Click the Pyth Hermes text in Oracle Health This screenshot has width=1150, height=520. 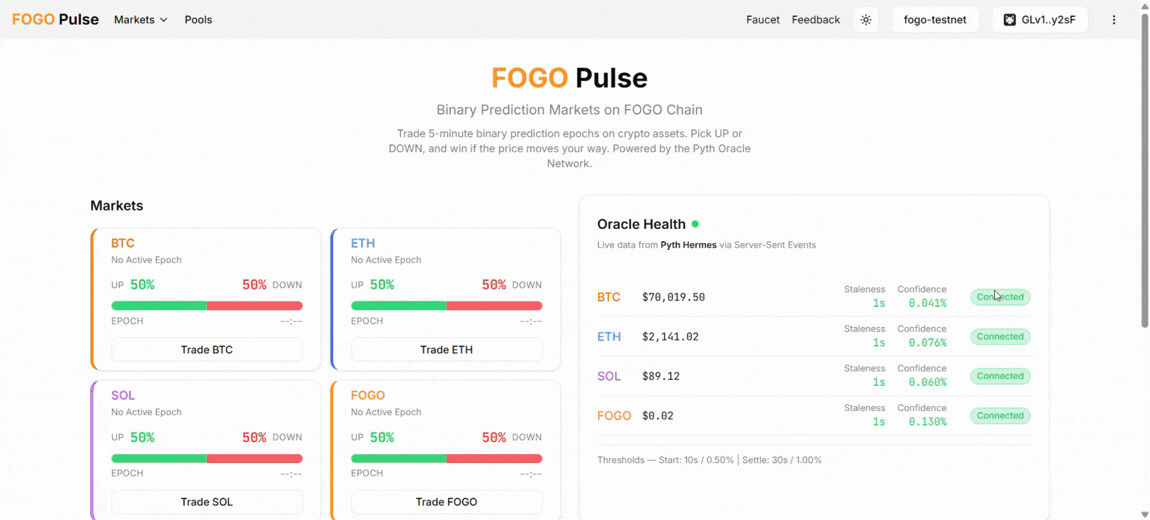(688, 245)
